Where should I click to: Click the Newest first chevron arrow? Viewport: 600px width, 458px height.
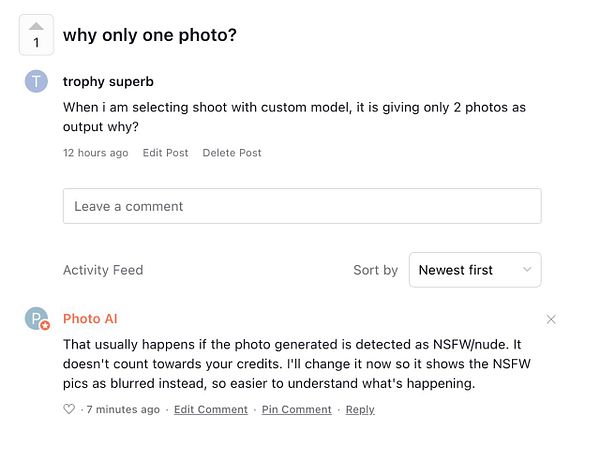coord(527,270)
